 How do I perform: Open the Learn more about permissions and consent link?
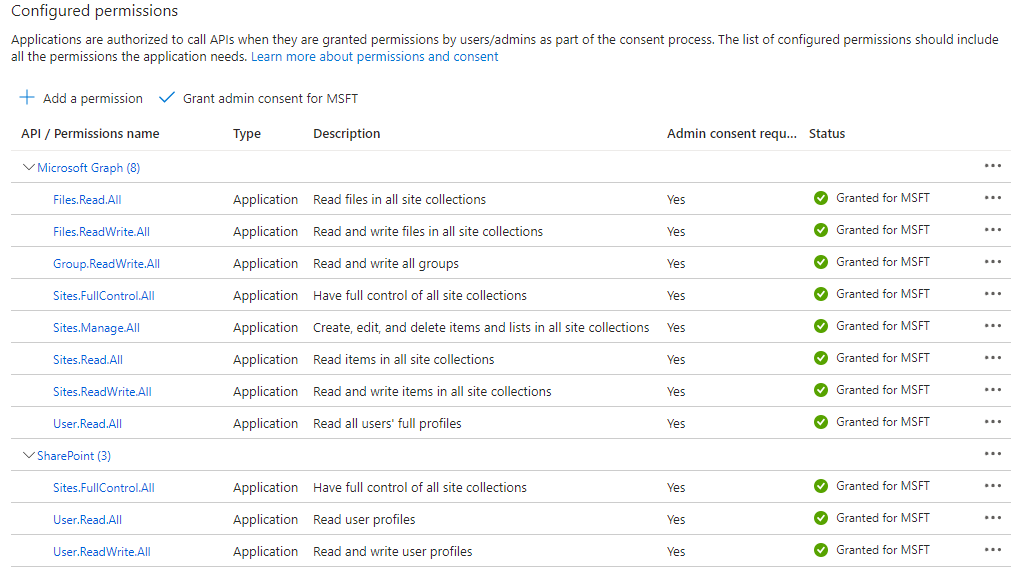pos(373,56)
